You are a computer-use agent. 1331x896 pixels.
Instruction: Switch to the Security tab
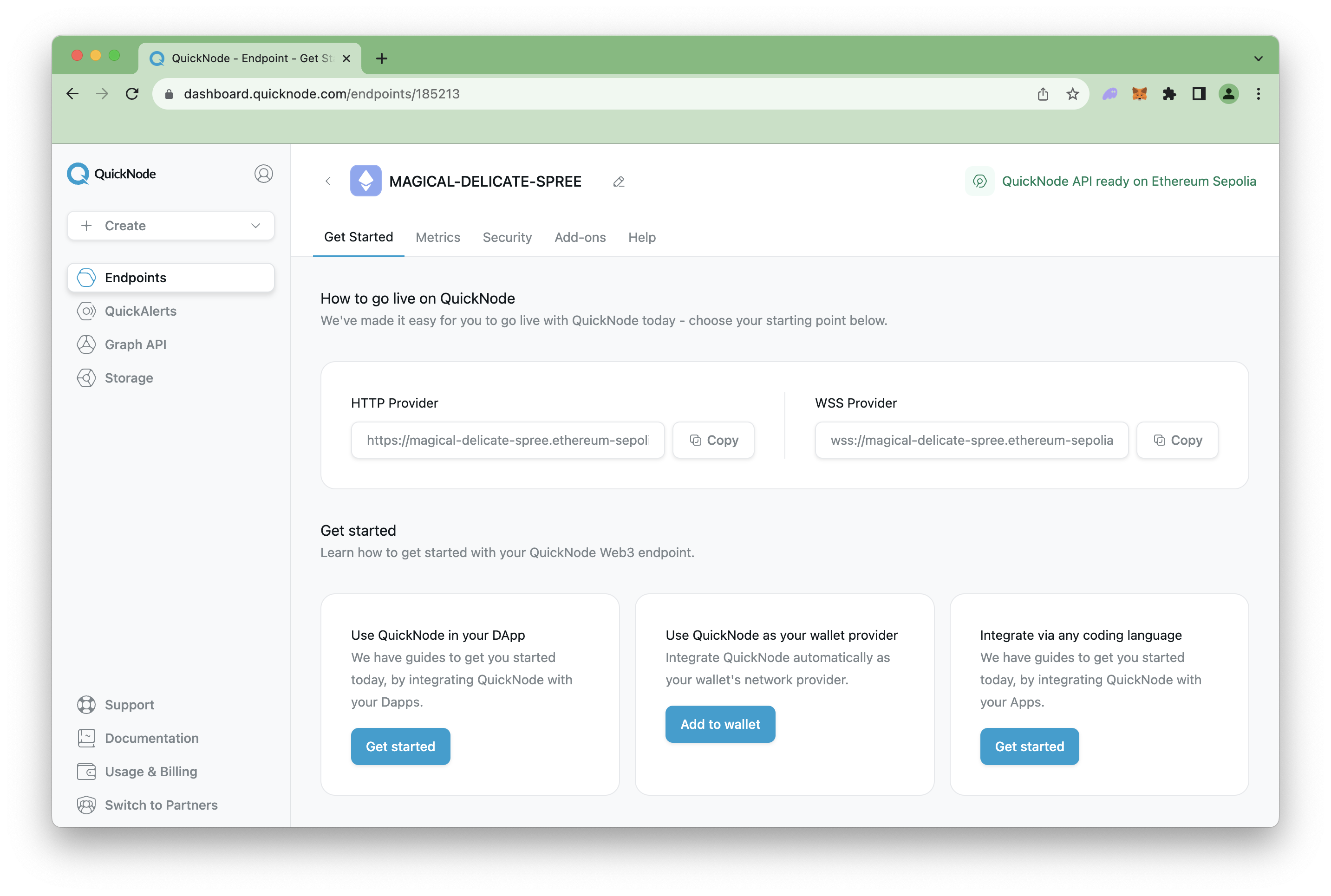(x=507, y=237)
